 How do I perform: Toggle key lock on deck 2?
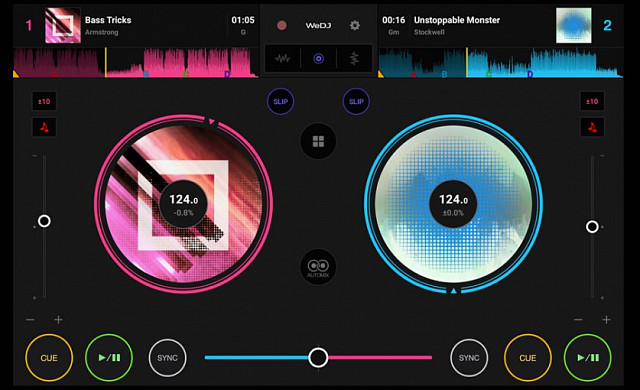(592, 127)
